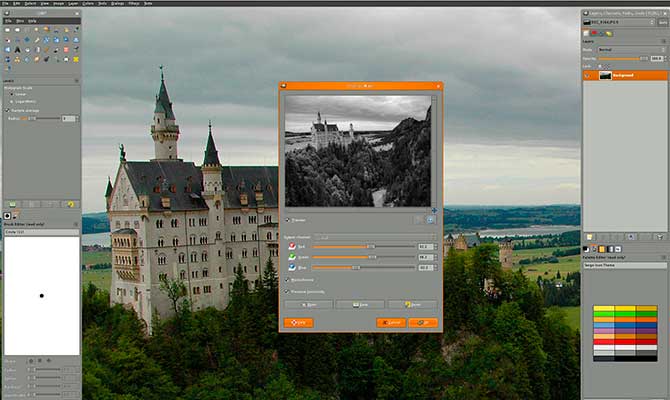Screen dimensions: 670x400
Task: Click the blue channel icon in mixer
Action: (x=292, y=267)
